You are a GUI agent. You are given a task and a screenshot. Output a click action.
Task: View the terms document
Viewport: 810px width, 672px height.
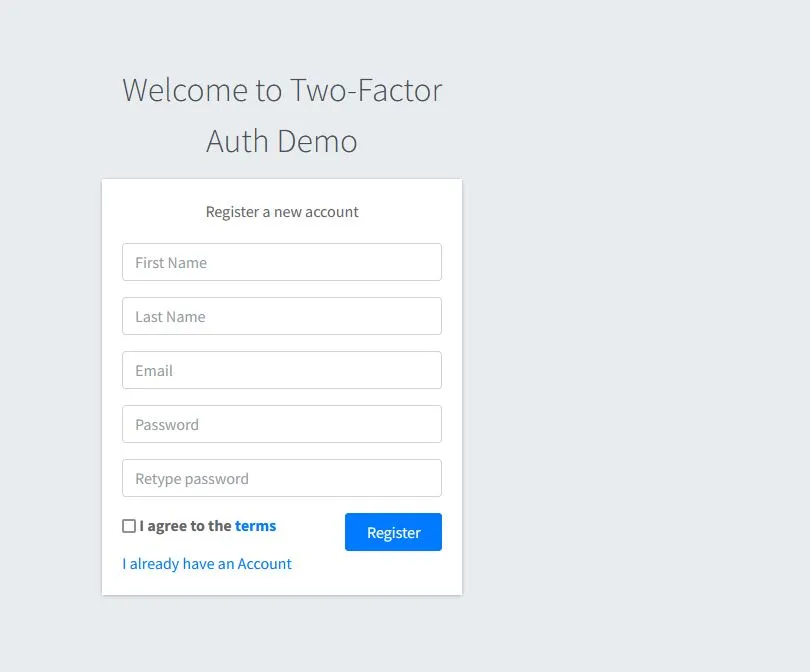pyautogui.click(x=255, y=525)
